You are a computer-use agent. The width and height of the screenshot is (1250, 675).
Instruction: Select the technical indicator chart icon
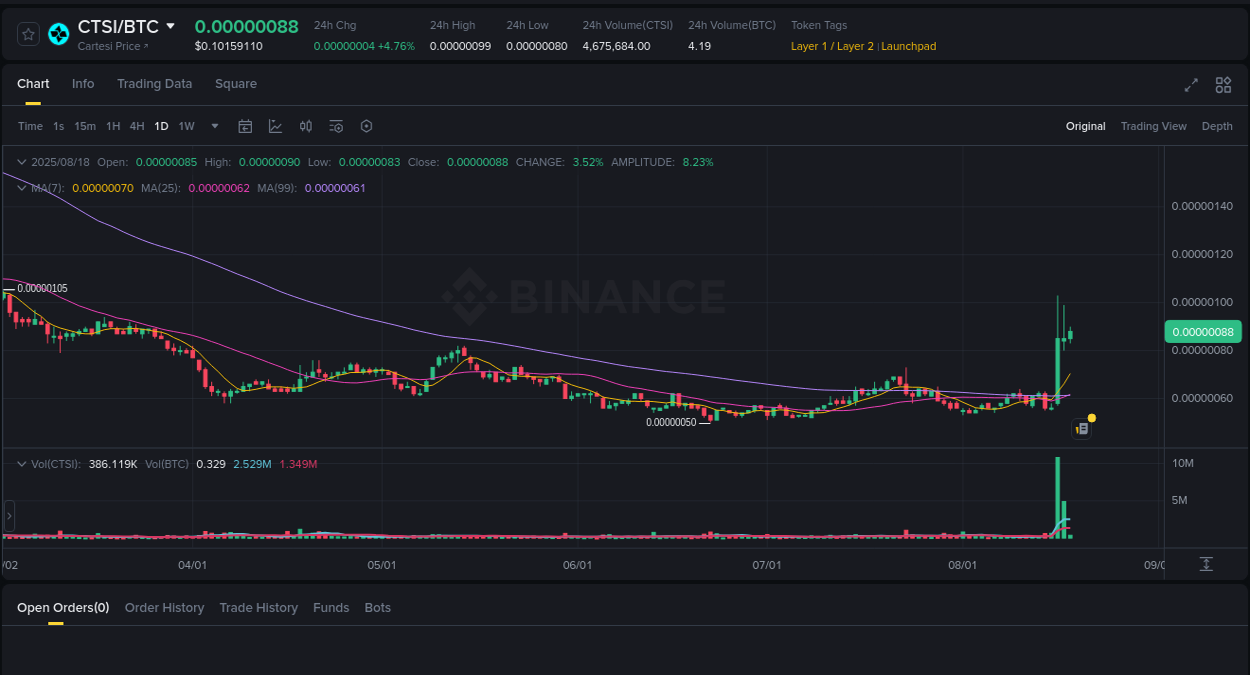tap(275, 126)
